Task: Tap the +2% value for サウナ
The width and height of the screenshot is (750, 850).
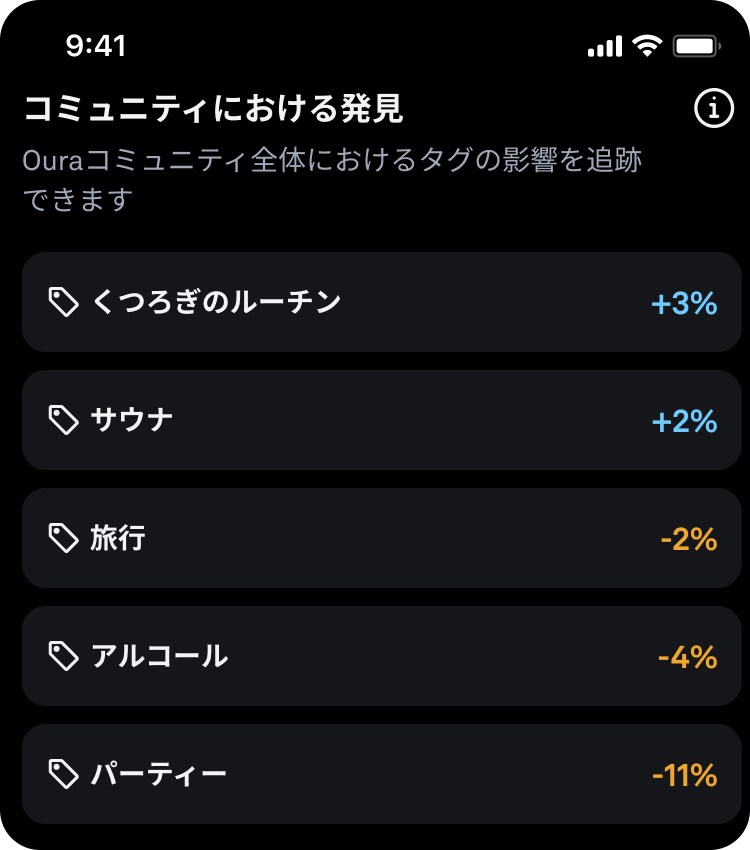Action: coord(684,421)
